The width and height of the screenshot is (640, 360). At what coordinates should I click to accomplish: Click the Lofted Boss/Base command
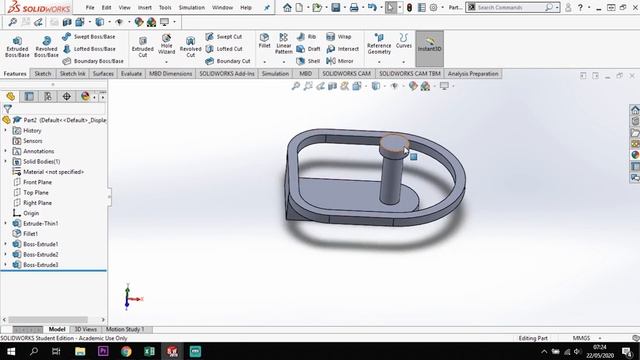tap(89, 49)
